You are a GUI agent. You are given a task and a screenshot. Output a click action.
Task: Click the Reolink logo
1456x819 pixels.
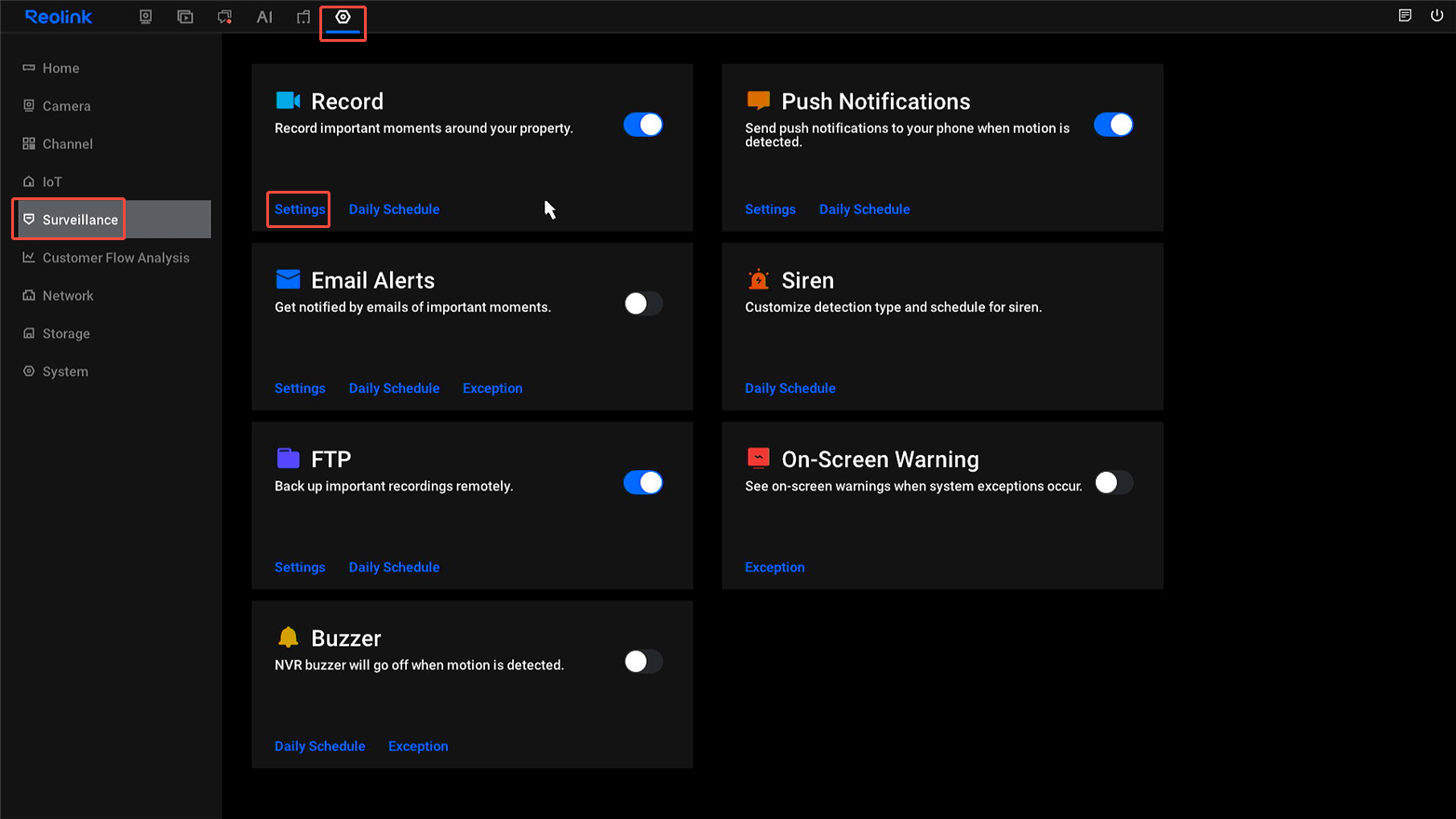(59, 17)
